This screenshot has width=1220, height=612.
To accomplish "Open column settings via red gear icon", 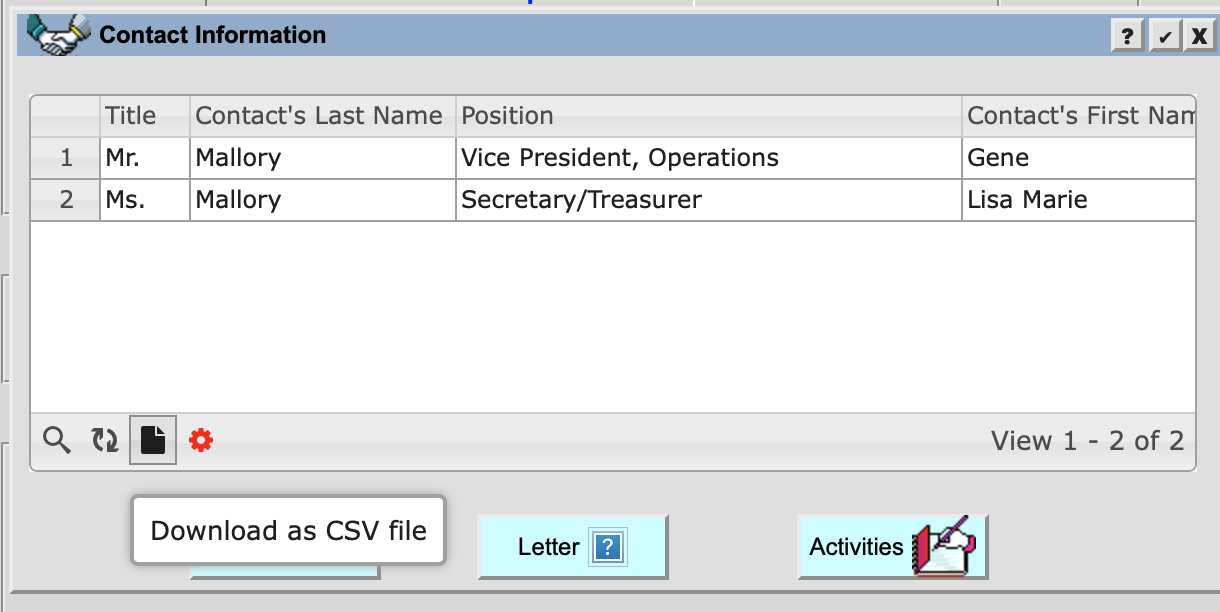I will [200, 440].
